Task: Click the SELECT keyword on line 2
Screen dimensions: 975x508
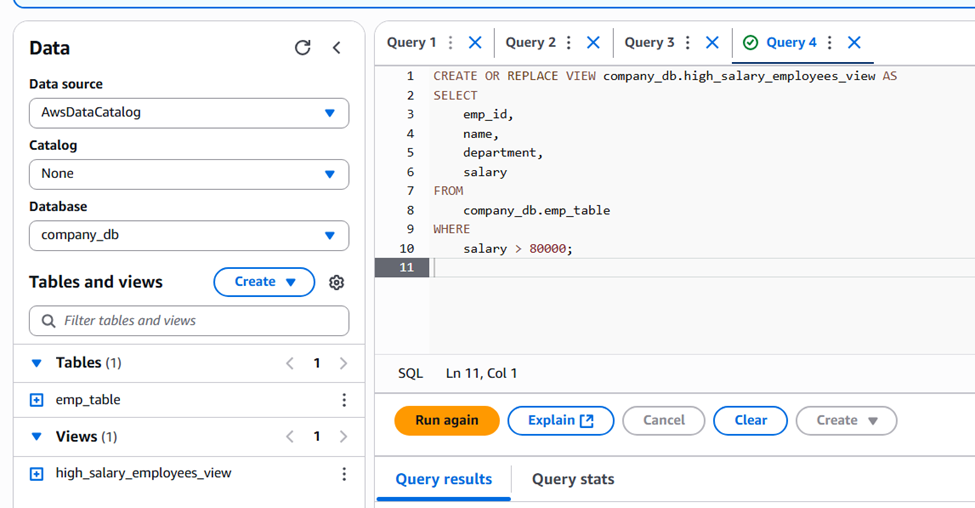Action: 455,95
